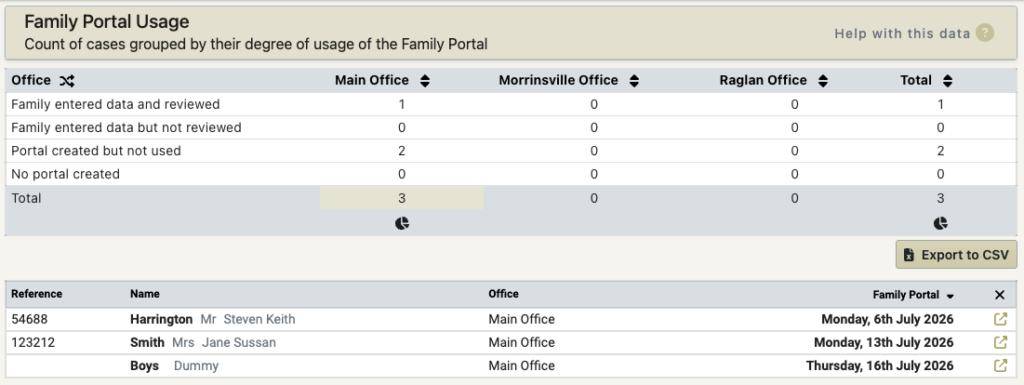
Task: Click Main Office family entered reviewed count
Action: pyautogui.click(x=402, y=104)
